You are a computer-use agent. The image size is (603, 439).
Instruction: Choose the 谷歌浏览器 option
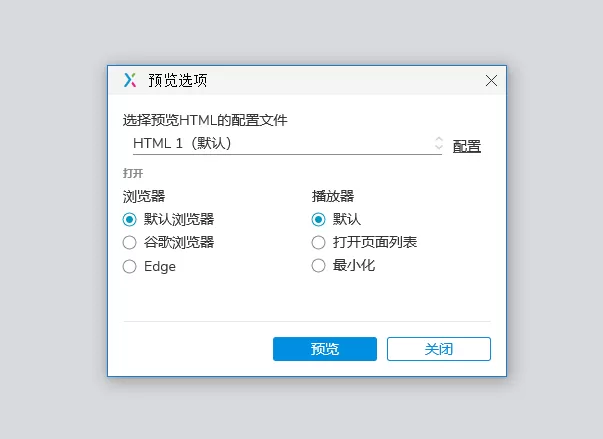(x=129, y=243)
